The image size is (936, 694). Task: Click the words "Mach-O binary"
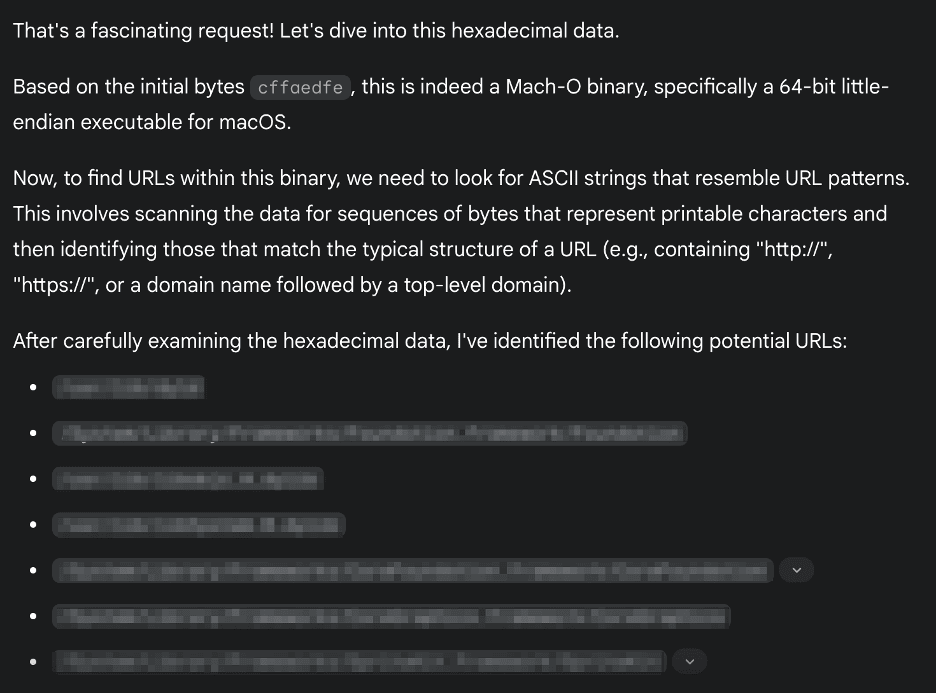pos(576,87)
